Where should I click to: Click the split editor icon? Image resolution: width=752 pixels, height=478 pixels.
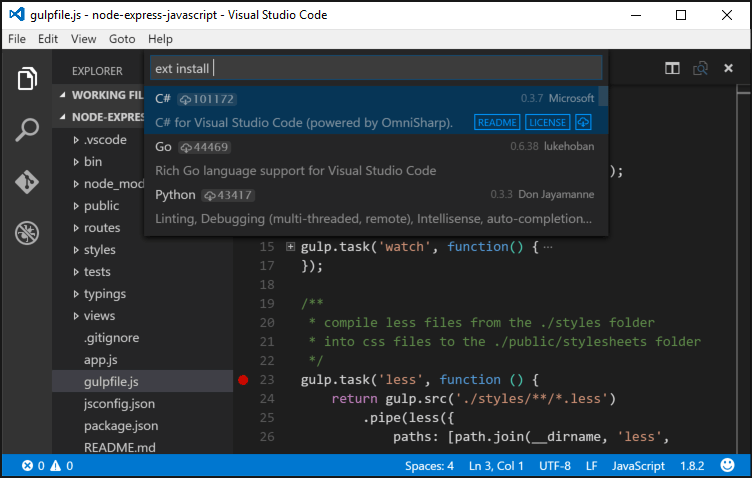[673, 69]
